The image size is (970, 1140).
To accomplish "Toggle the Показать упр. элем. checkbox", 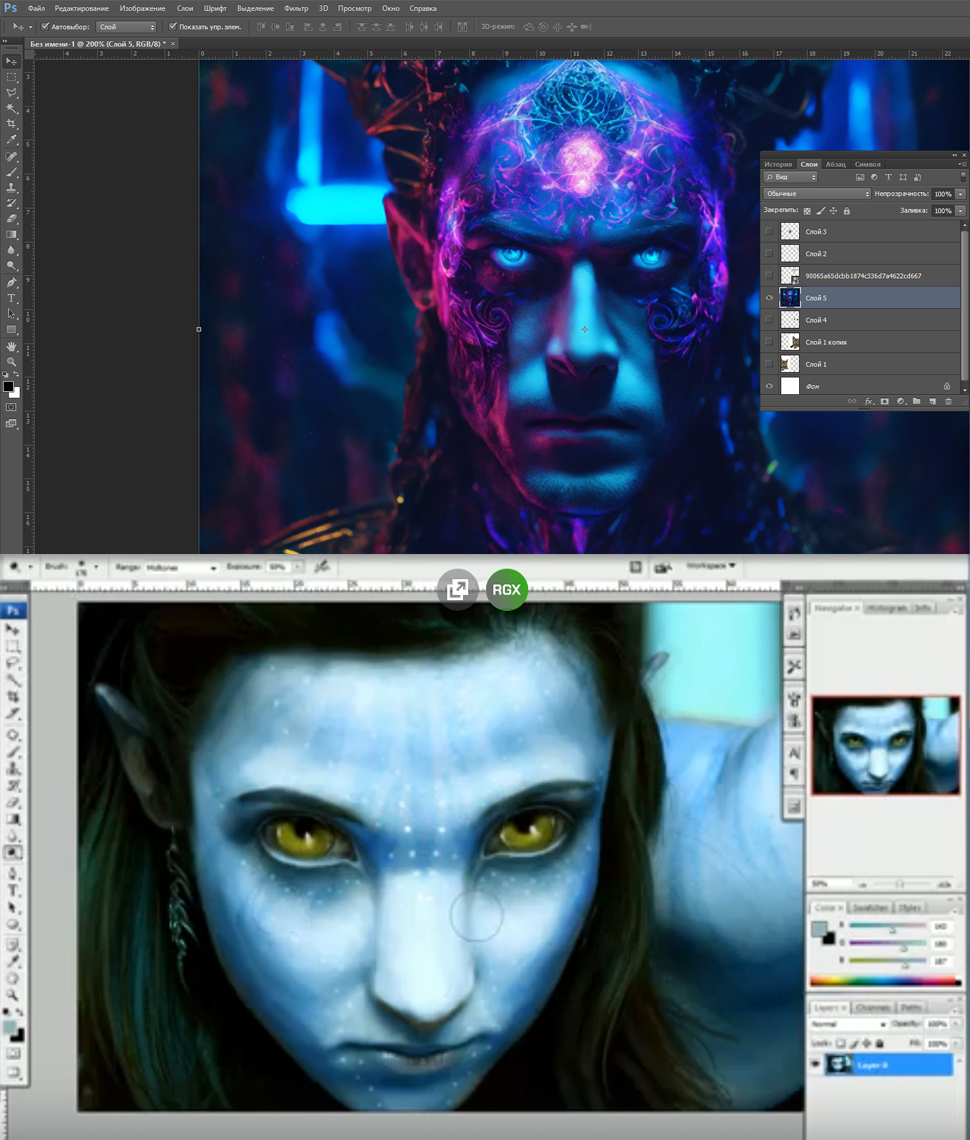I will click(173, 26).
